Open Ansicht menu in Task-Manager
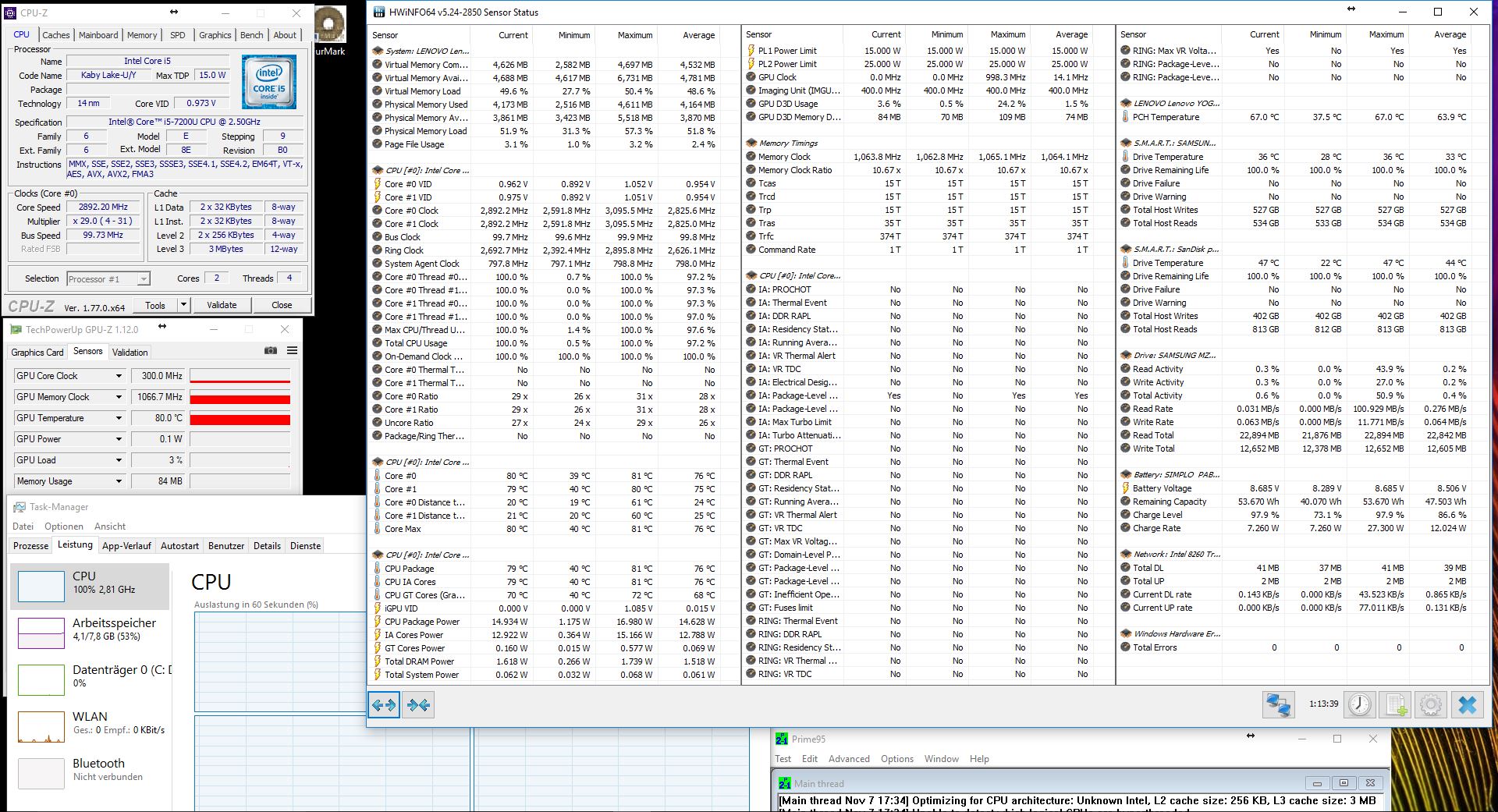Image resolution: width=1498 pixels, height=812 pixels. [x=110, y=527]
